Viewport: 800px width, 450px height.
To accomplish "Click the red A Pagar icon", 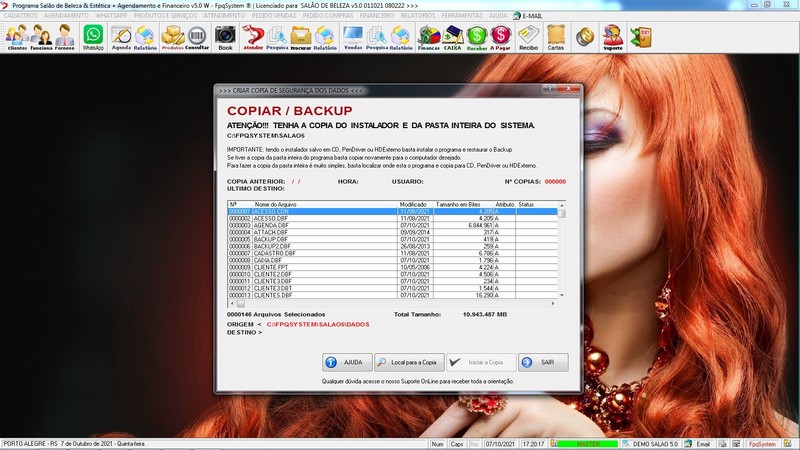I will coord(501,37).
